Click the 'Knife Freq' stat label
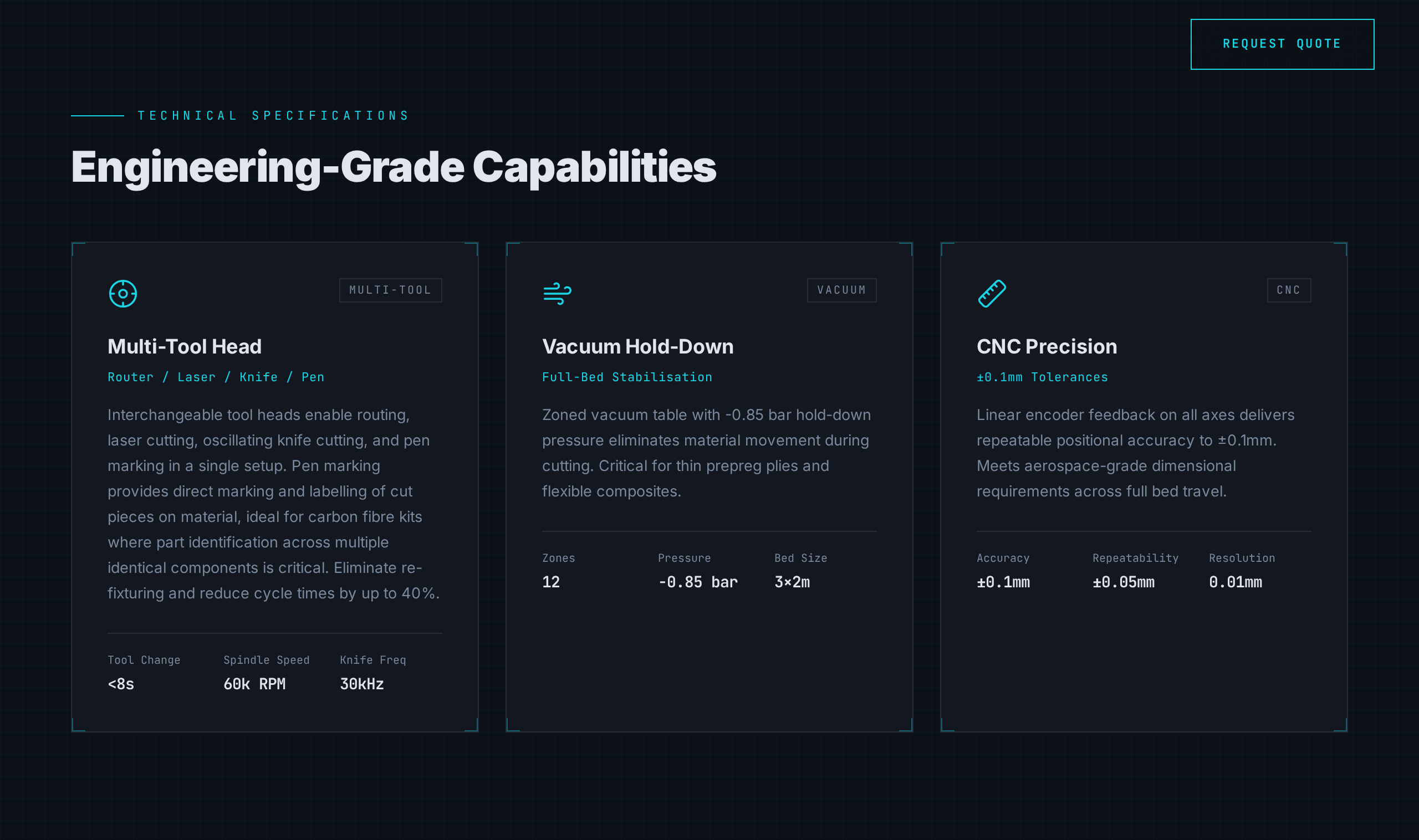This screenshot has width=1419, height=840. tap(372, 660)
